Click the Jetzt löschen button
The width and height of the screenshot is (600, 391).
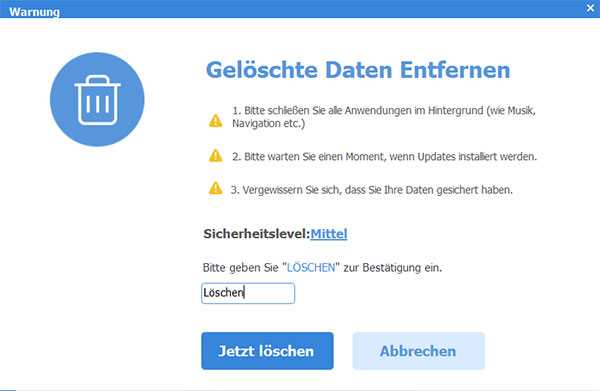(x=267, y=351)
